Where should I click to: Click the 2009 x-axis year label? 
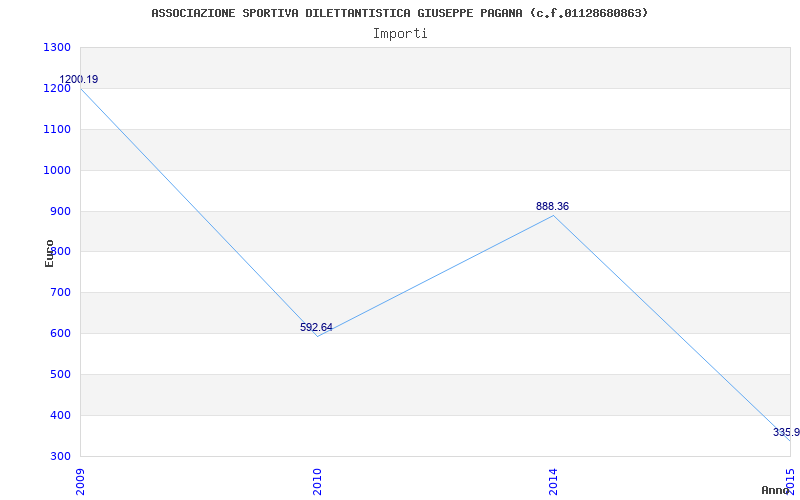(x=80, y=481)
